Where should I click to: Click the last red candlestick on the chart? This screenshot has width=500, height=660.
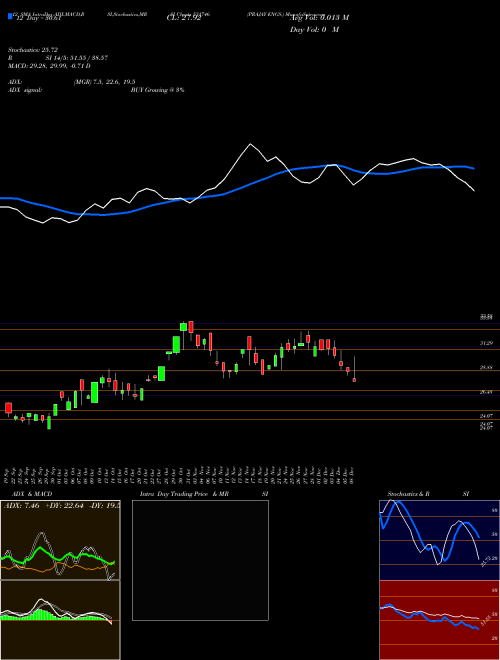(354, 380)
